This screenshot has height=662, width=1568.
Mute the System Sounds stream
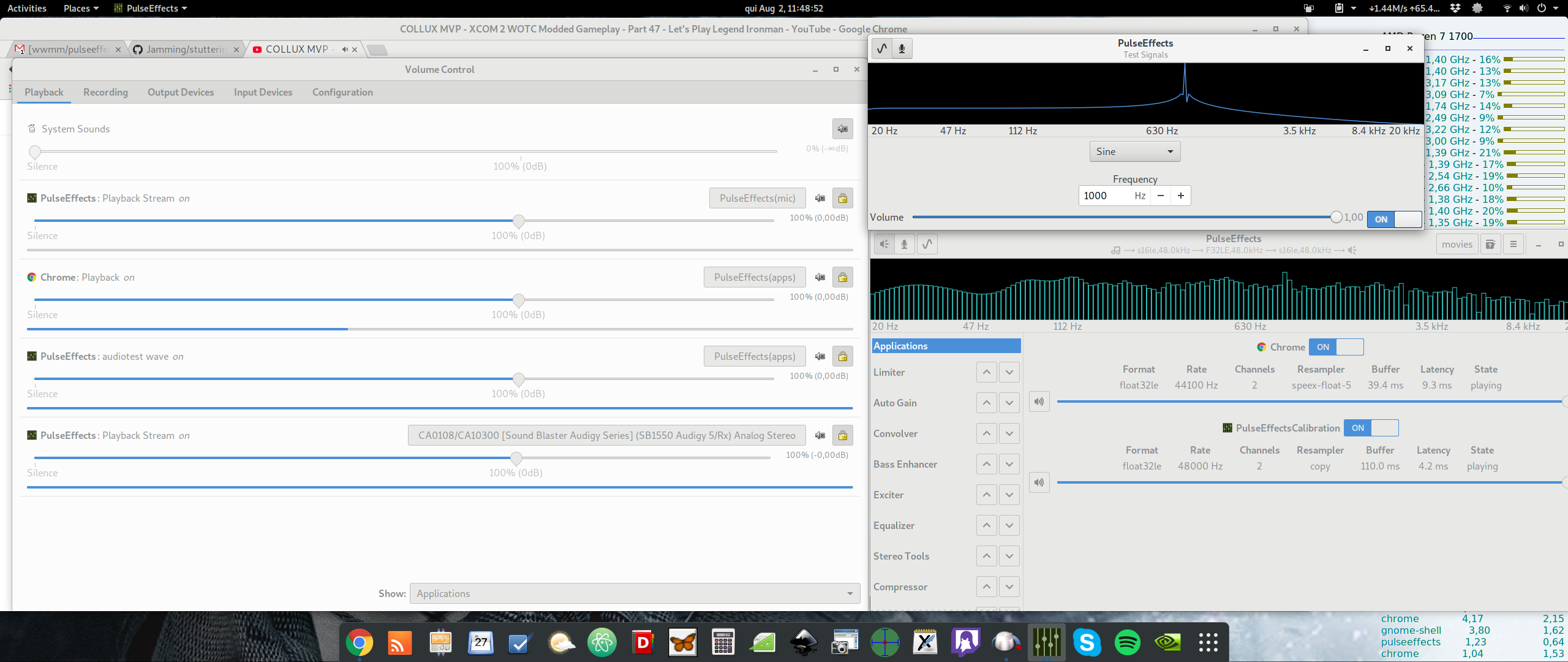843,129
